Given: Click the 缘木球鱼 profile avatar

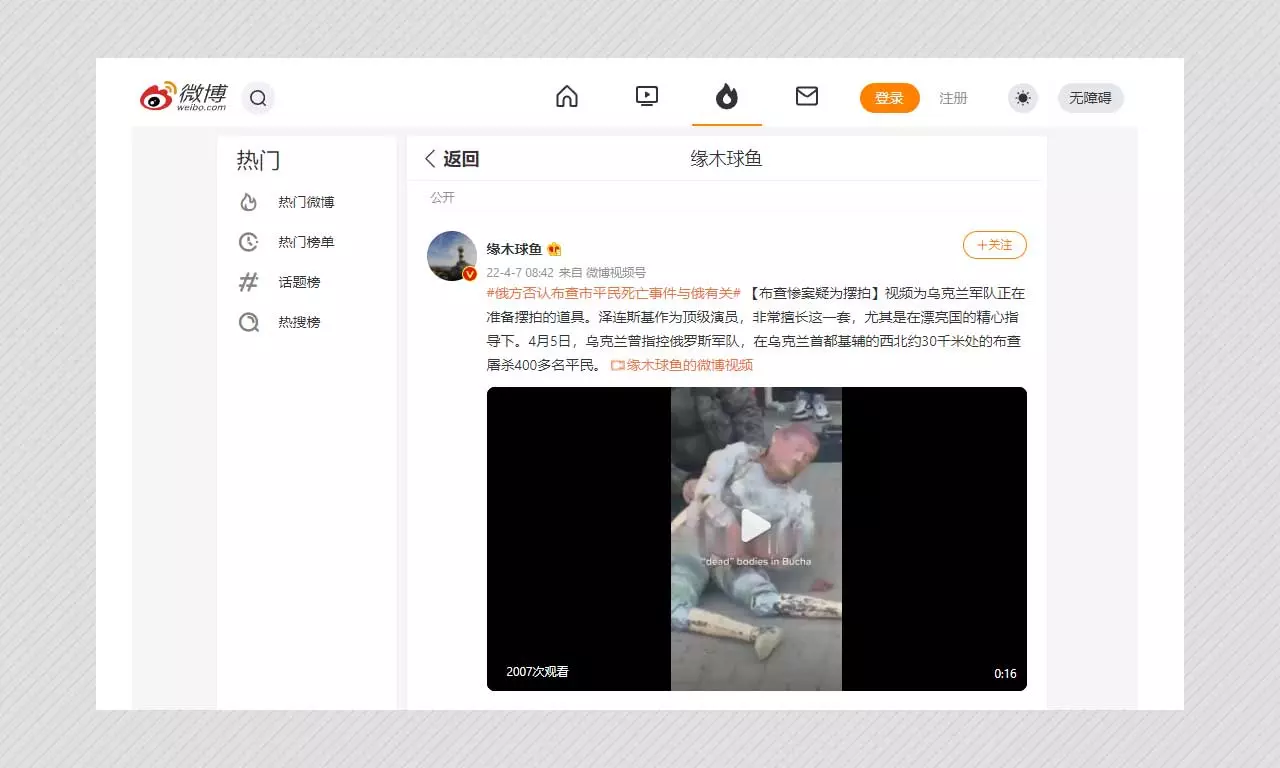Looking at the screenshot, I should [452, 256].
